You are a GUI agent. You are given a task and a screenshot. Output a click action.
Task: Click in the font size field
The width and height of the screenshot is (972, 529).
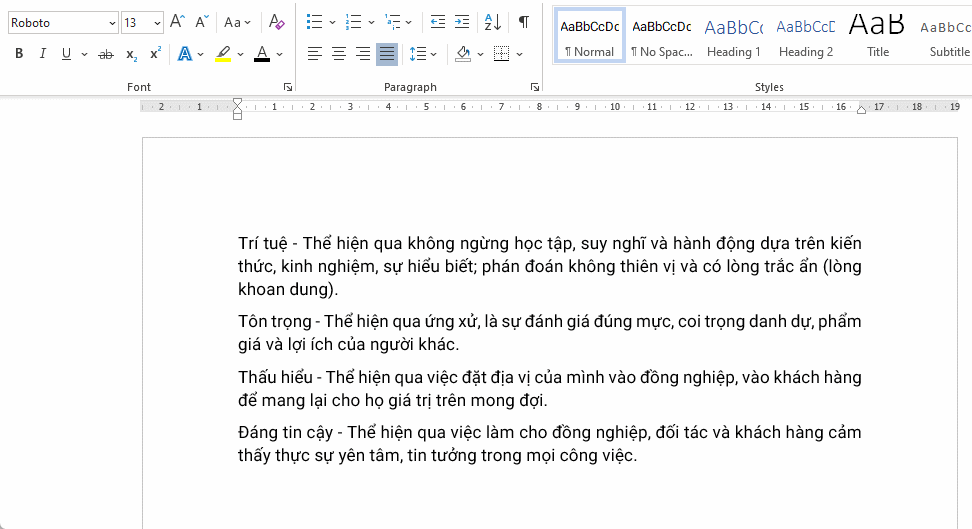[x=136, y=24]
